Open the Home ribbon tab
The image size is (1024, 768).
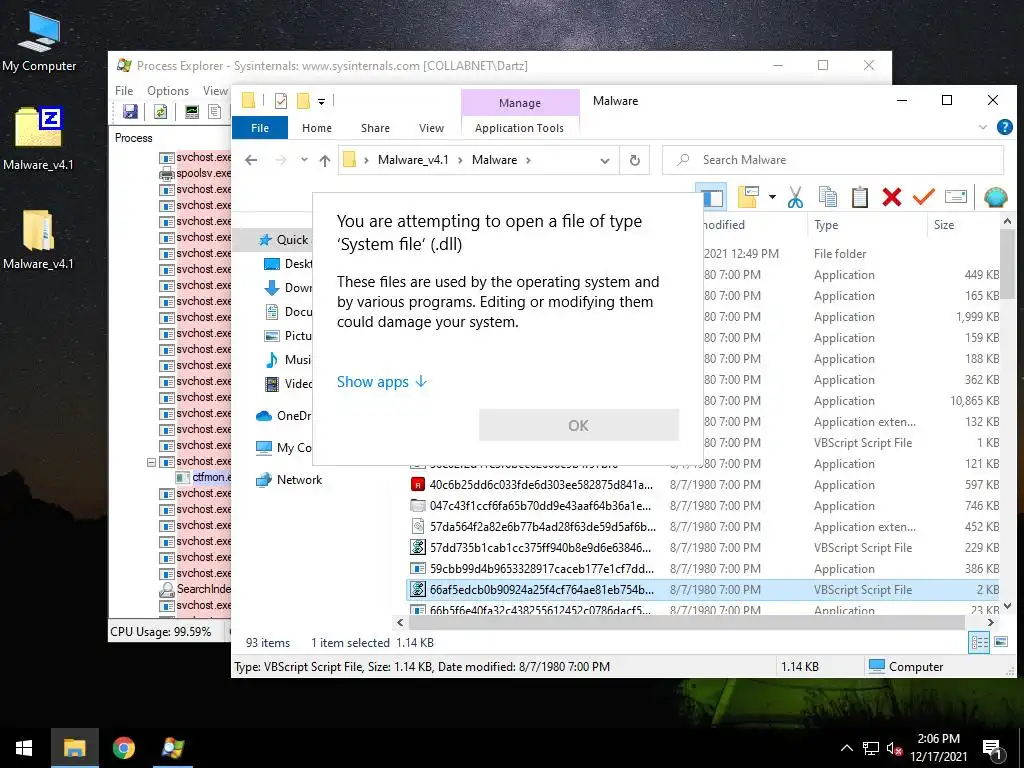(x=317, y=128)
